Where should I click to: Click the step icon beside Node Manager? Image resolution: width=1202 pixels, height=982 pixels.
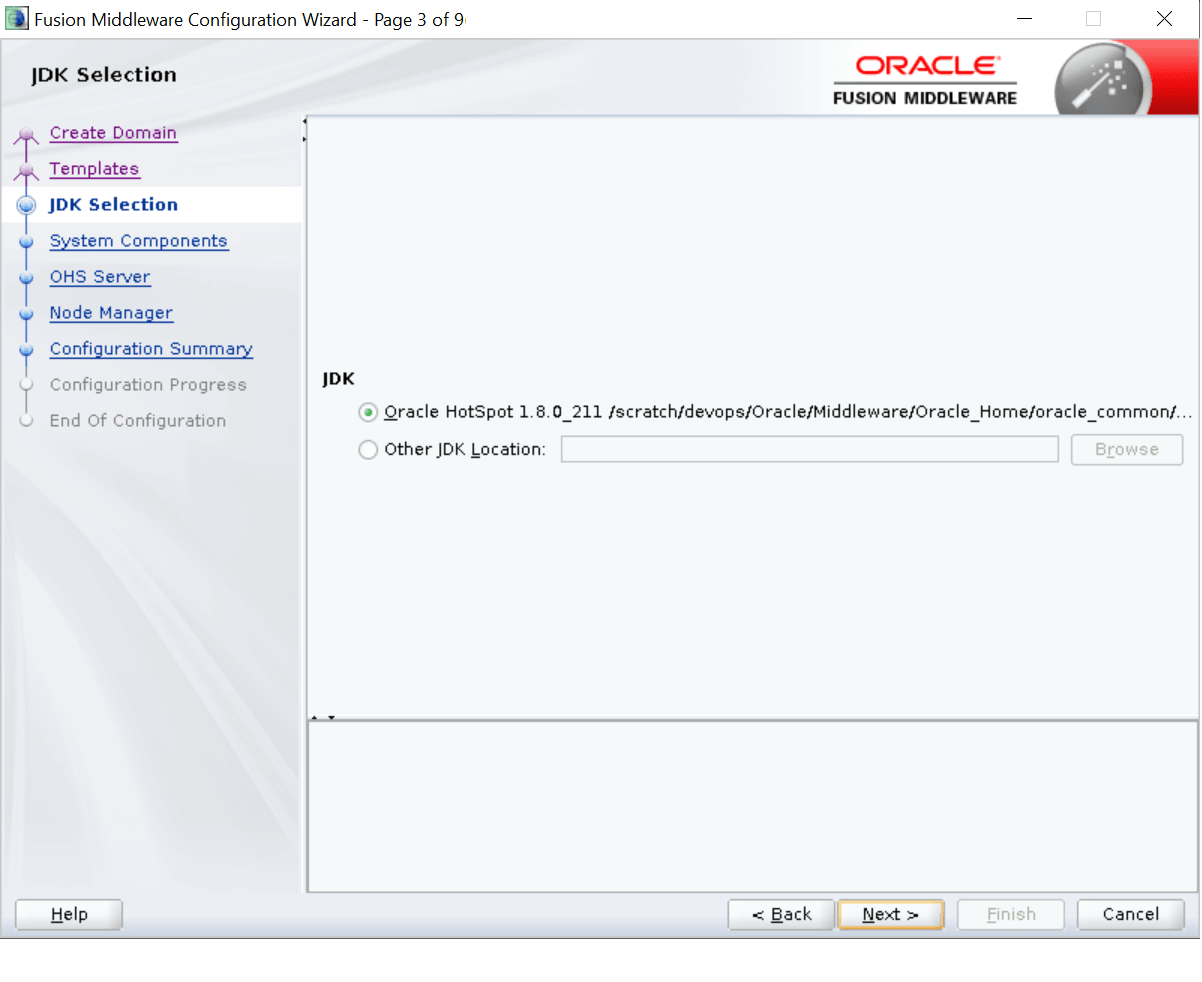28,313
